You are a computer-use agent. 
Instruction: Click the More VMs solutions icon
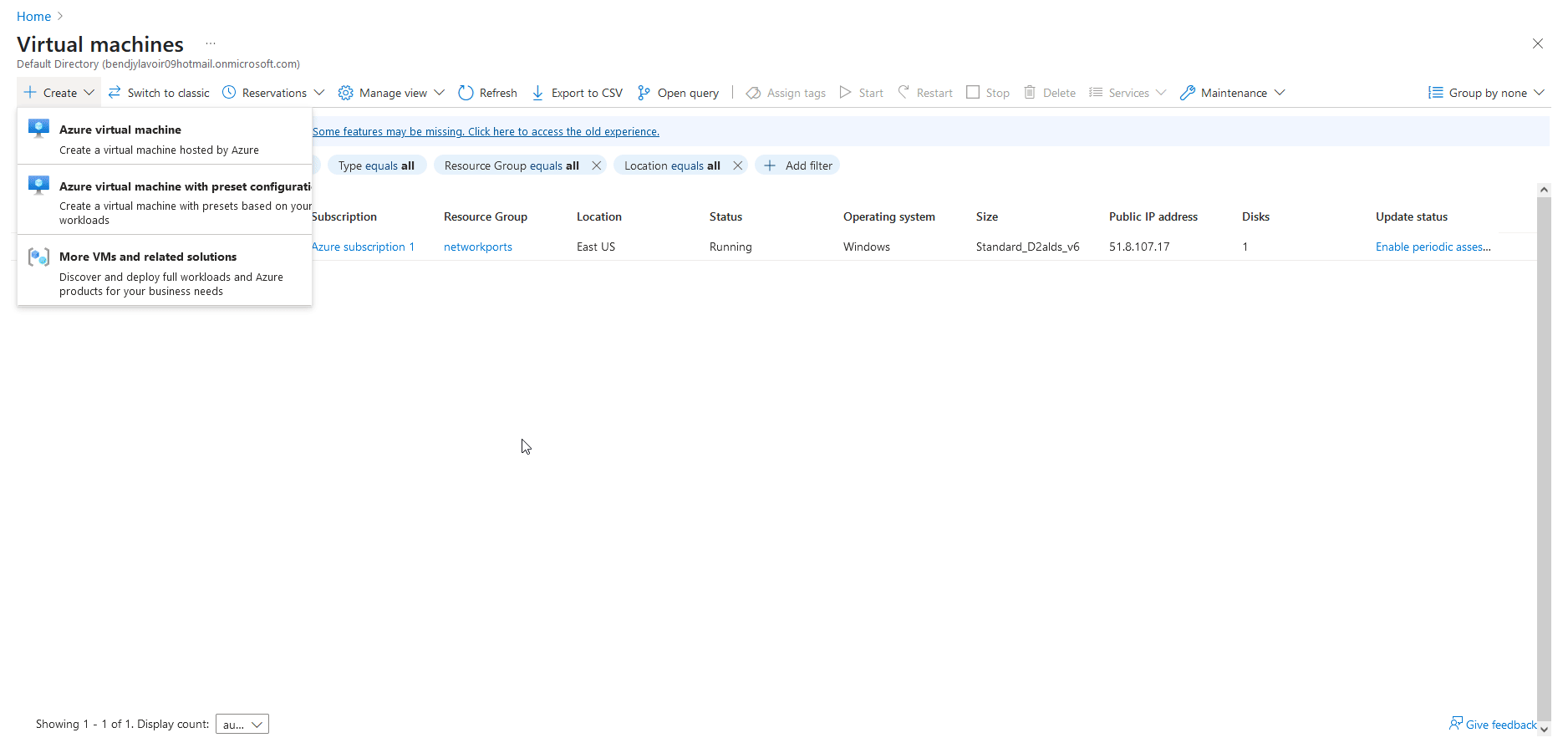(x=38, y=257)
